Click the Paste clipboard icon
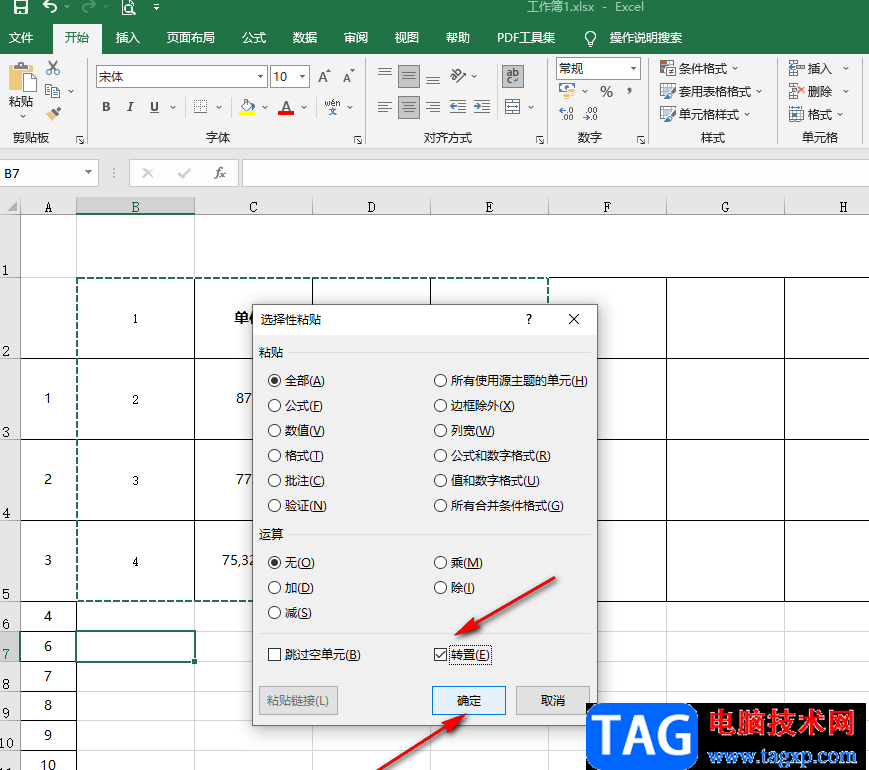This screenshot has height=770, width=869. [22, 77]
